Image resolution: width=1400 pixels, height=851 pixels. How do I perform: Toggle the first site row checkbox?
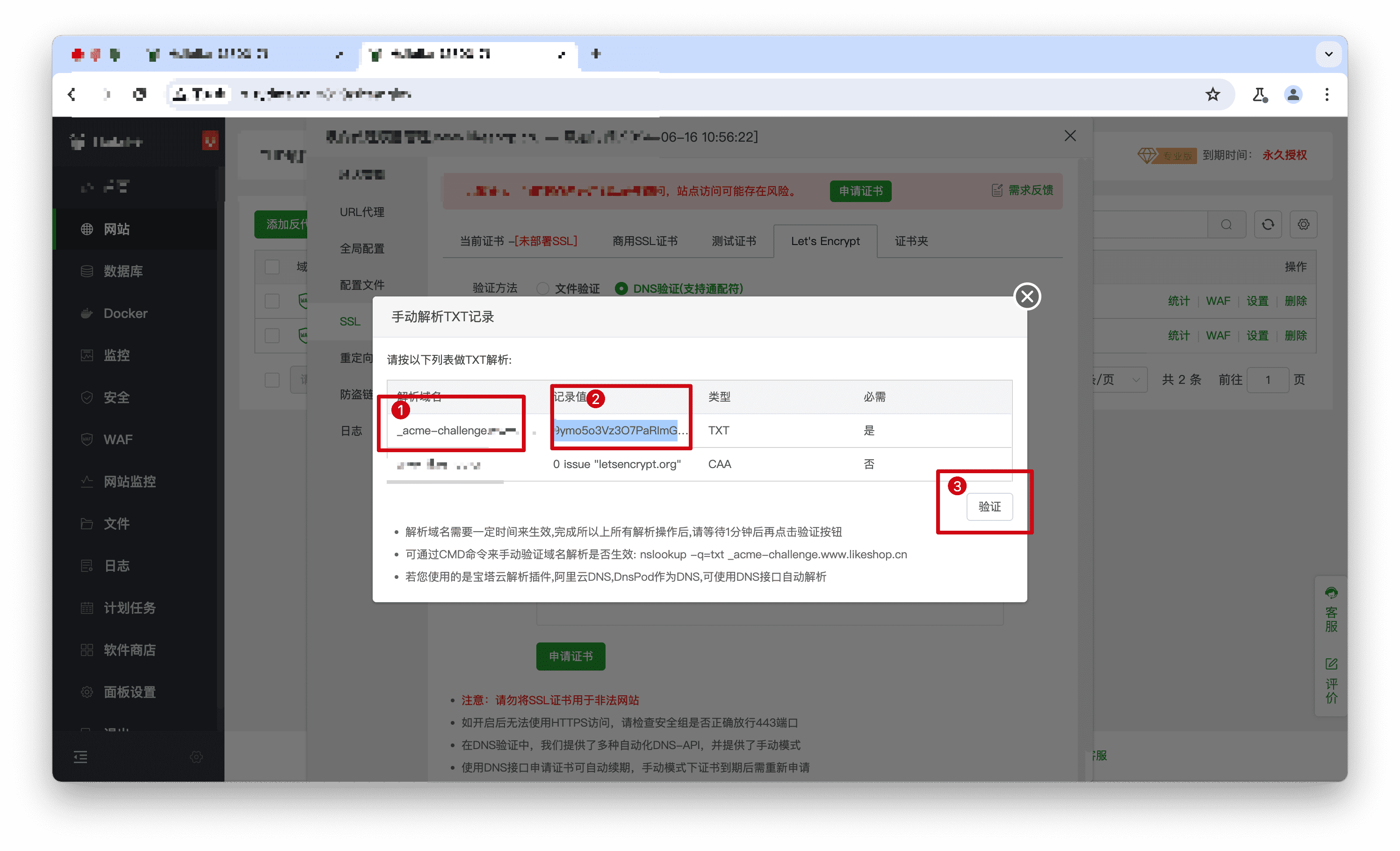pos(272,301)
